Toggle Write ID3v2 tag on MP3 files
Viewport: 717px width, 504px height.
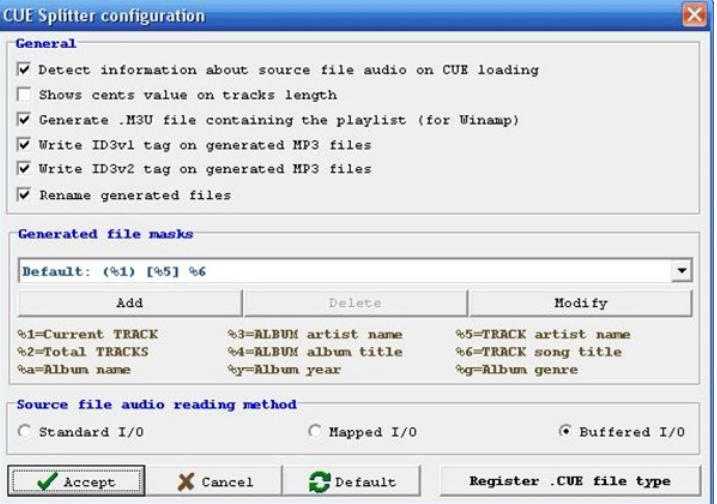(x=24, y=170)
